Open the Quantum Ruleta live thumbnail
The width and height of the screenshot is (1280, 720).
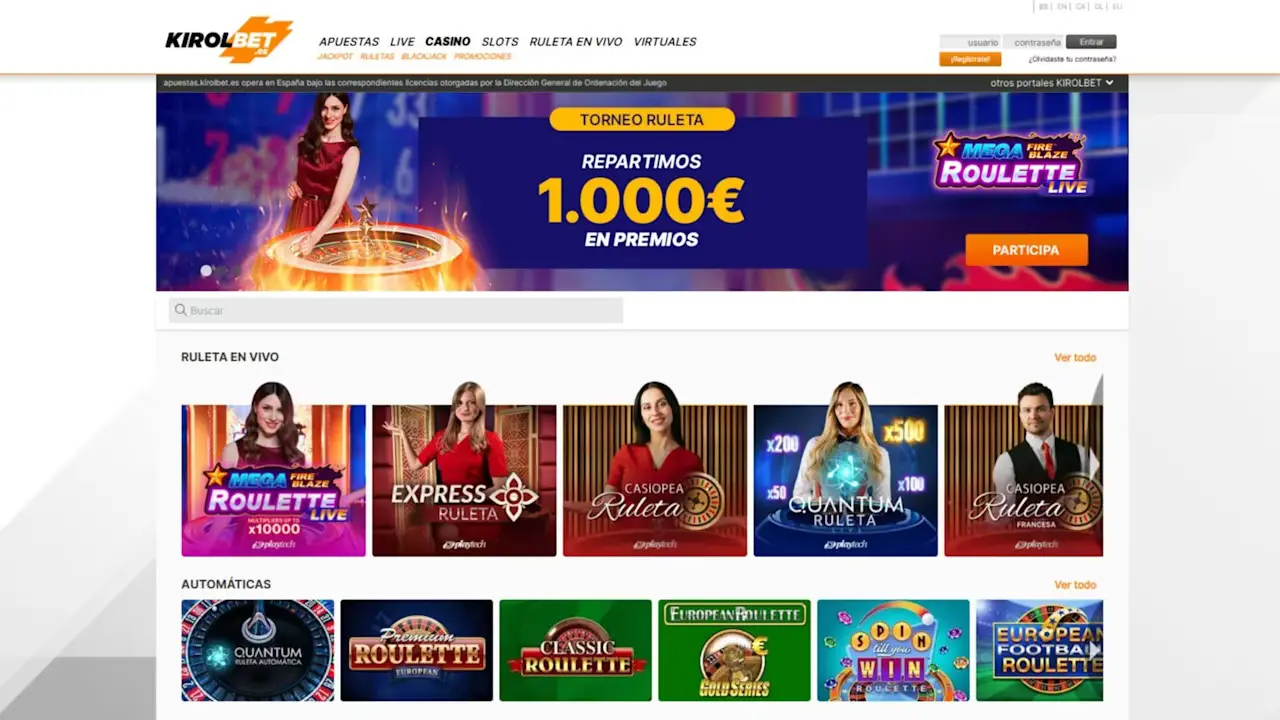846,470
